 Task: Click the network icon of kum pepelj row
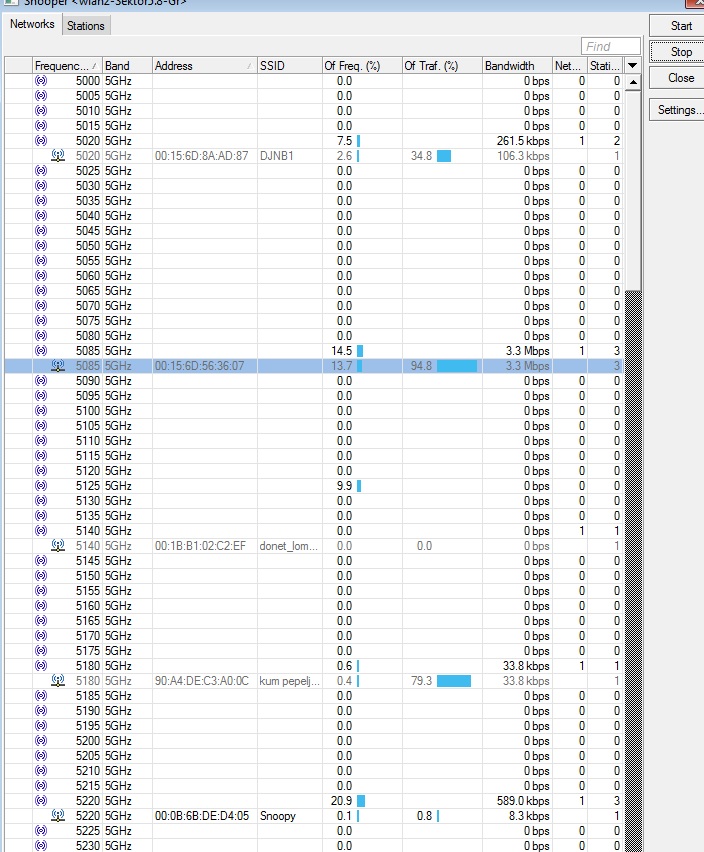58,681
